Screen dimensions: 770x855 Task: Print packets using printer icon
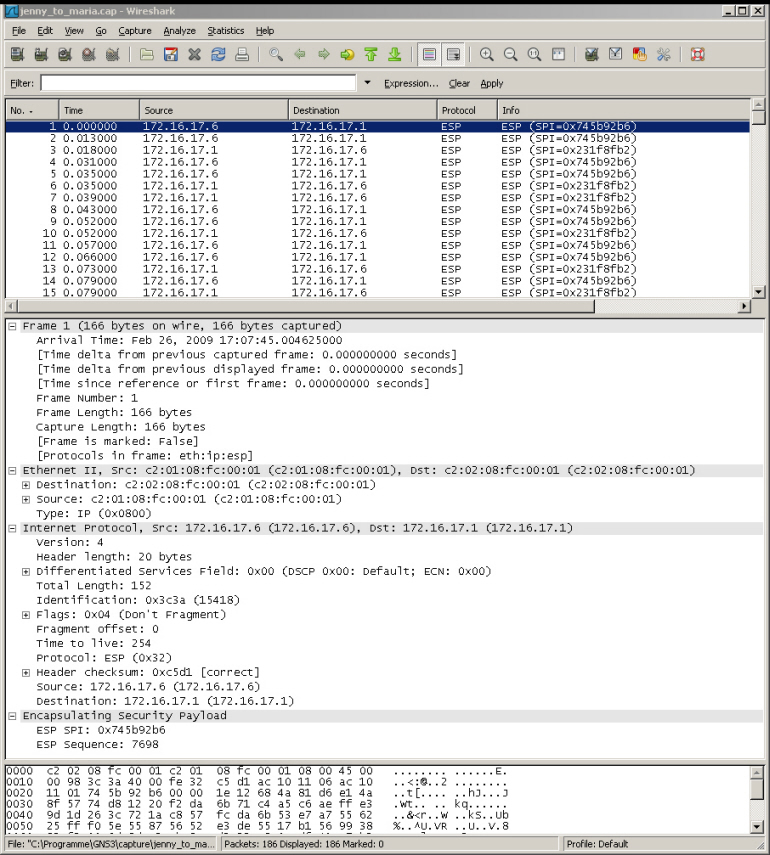point(242,54)
